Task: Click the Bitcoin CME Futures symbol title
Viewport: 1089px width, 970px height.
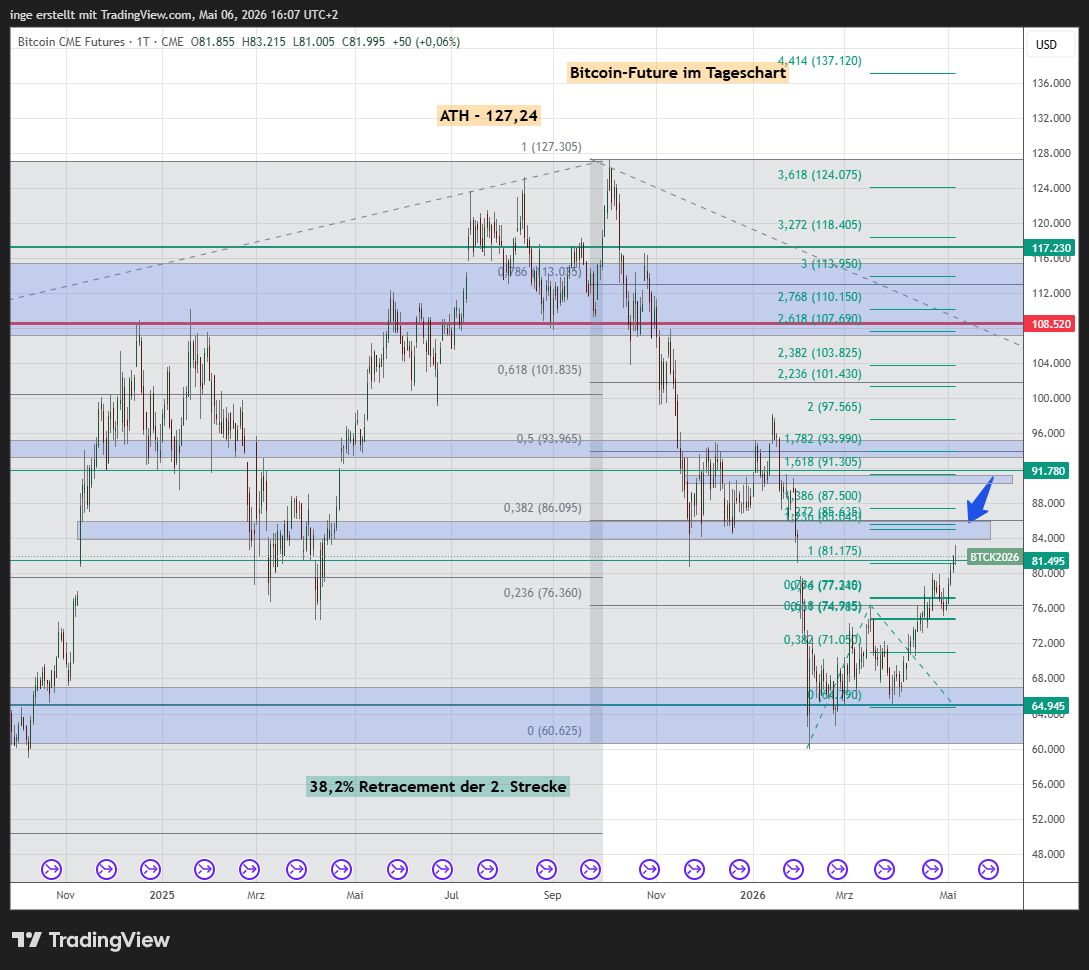Action: pyautogui.click(x=71, y=42)
